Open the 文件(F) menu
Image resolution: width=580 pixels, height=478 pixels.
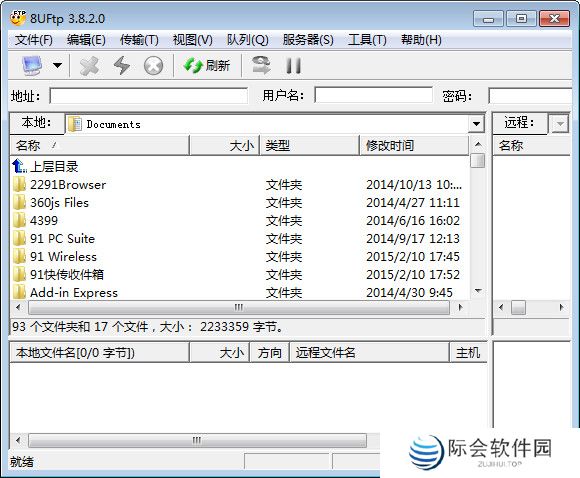click(x=34, y=40)
